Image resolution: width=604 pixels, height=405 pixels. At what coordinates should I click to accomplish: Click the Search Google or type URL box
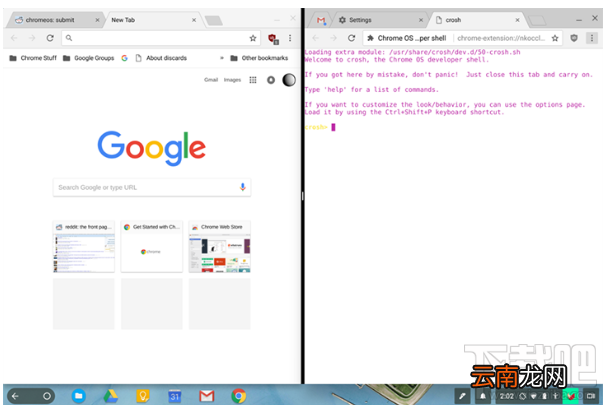coord(152,187)
